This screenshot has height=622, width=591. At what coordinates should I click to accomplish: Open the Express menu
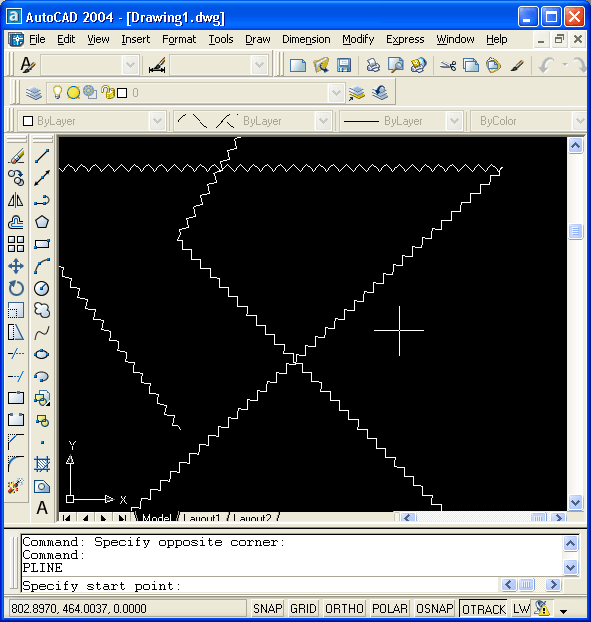click(405, 39)
